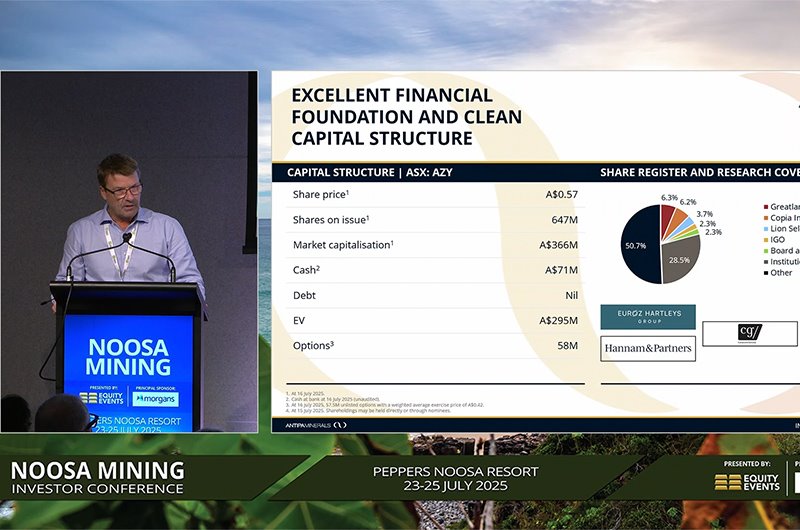The image size is (800, 530).
Task: Click the 'Nil' debt value
Action: (x=572, y=295)
